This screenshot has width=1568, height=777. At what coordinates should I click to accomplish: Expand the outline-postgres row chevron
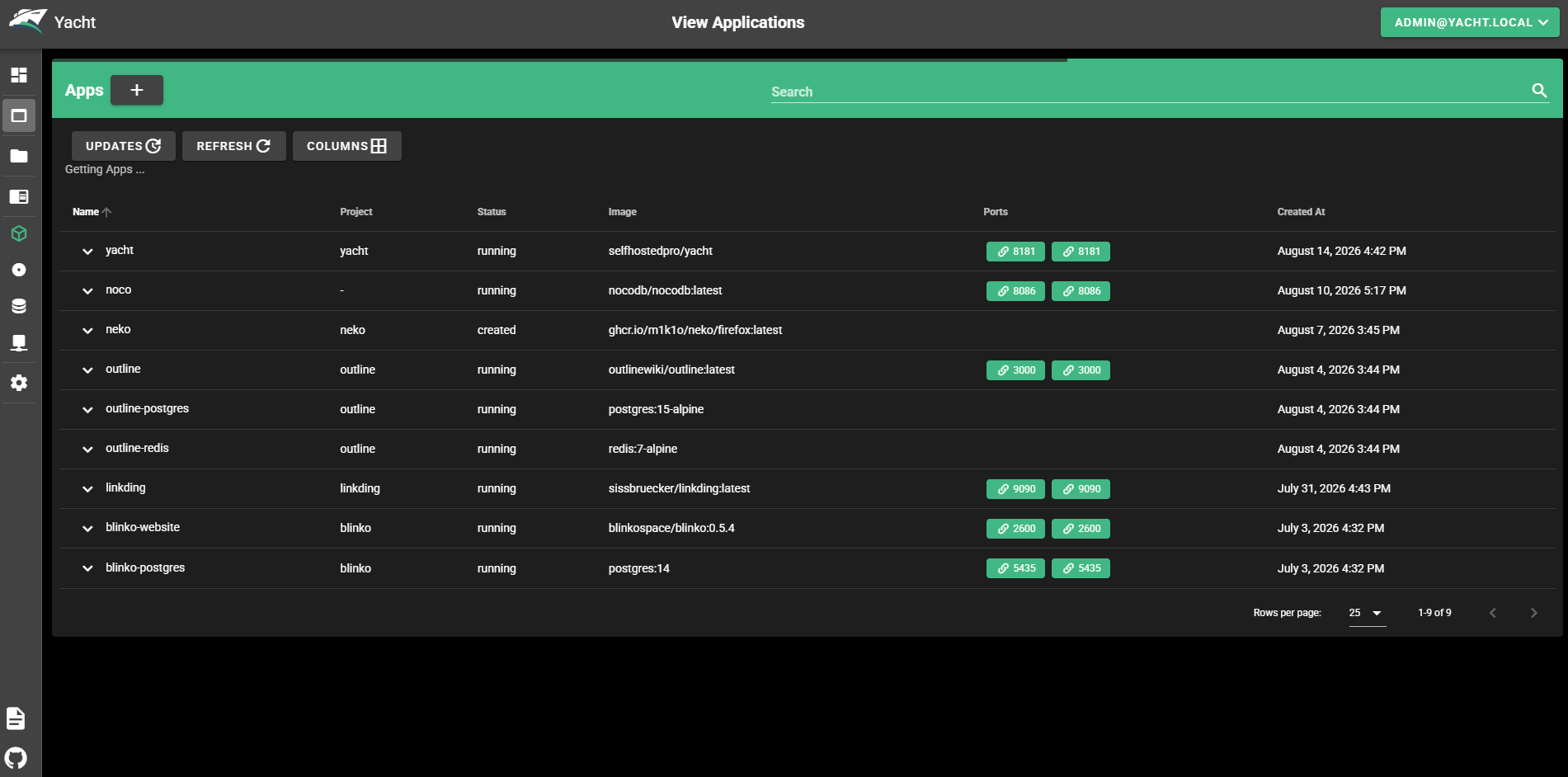click(87, 410)
